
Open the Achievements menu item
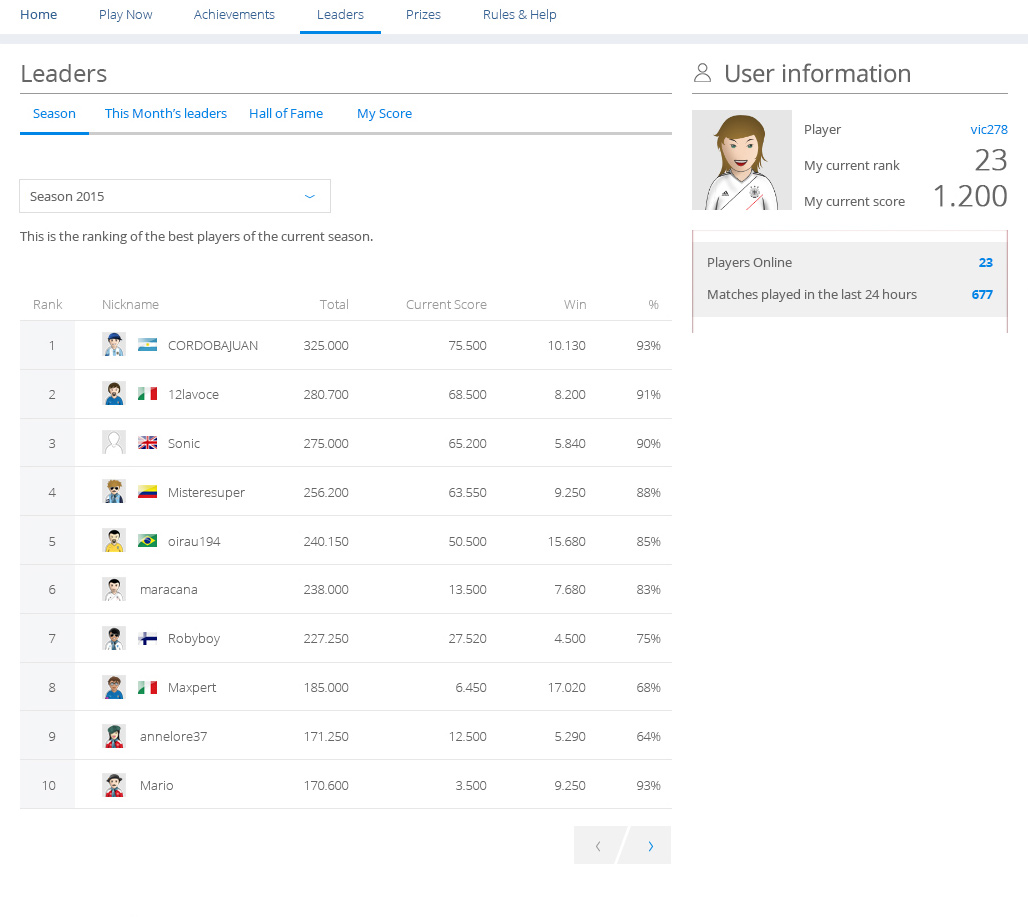(x=234, y=15)
